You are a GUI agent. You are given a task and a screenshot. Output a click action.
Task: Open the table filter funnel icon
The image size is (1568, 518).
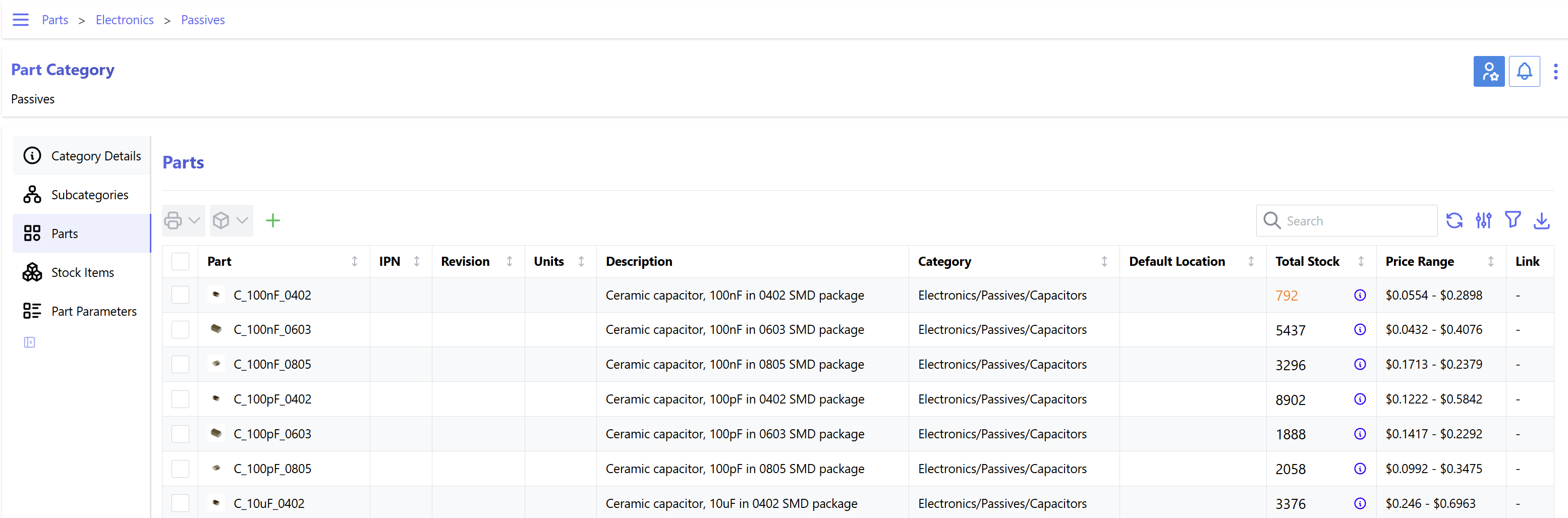point(1512,220)
